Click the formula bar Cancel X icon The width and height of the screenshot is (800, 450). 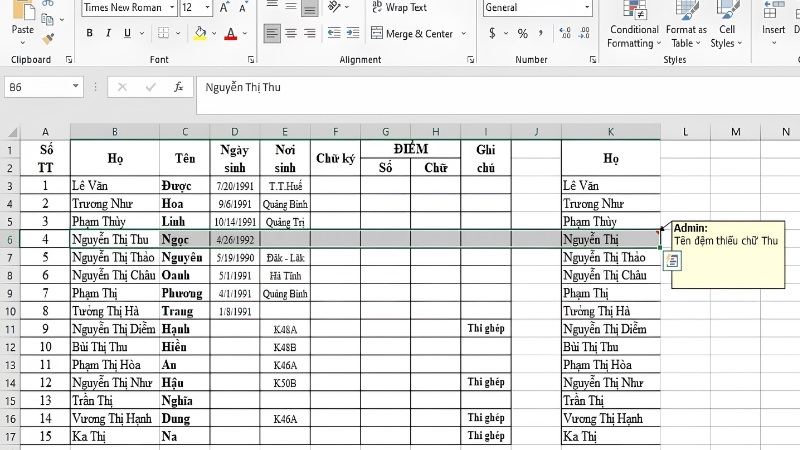[122, 87]
